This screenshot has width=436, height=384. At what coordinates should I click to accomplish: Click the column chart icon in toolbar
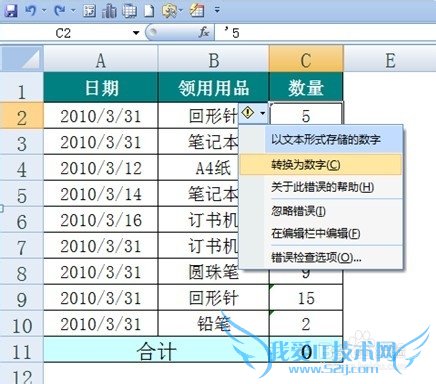click(109, 11)
